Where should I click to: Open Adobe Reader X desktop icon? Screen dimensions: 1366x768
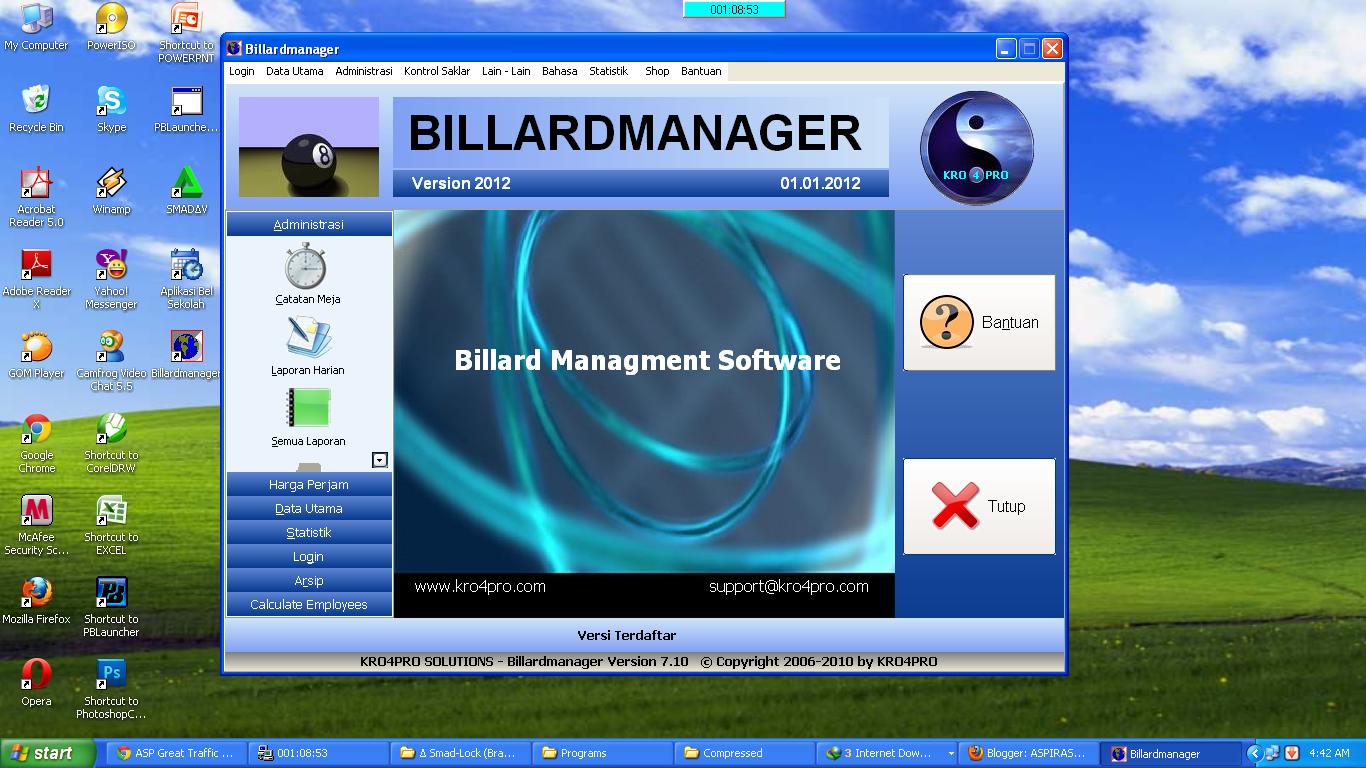36,279
